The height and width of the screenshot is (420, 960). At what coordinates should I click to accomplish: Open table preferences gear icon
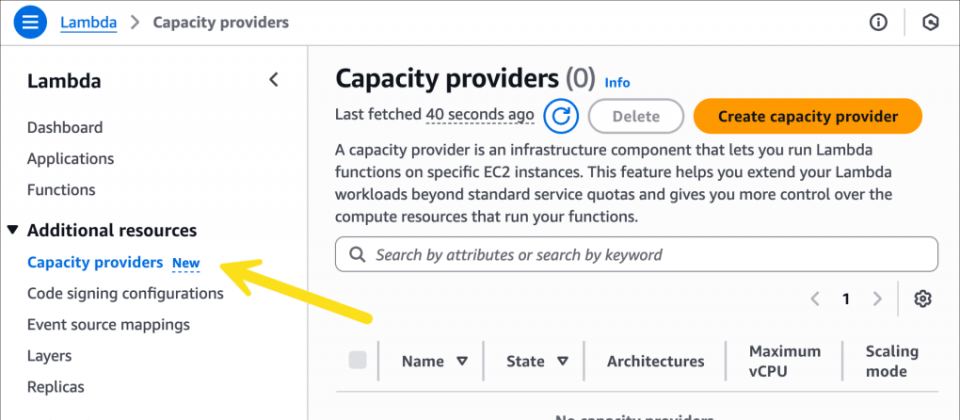tap(922, 298)
